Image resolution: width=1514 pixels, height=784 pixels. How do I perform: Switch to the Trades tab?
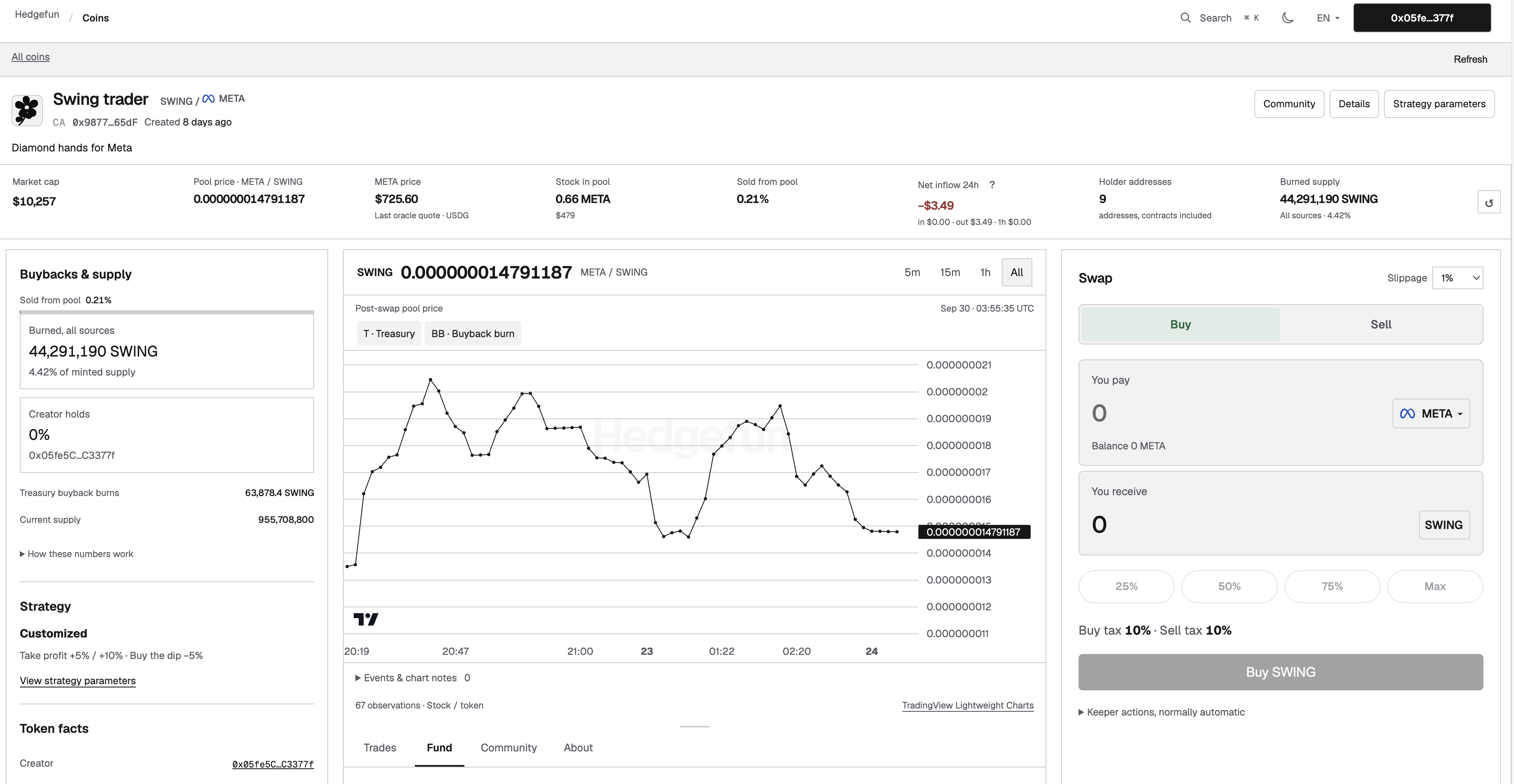pyautogui.click(x=380, y=748)
